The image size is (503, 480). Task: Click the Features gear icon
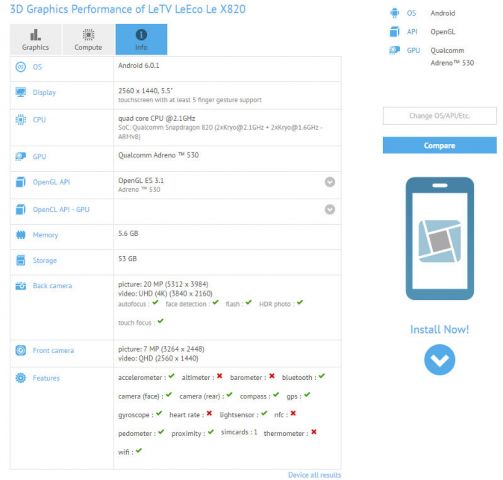21,378
